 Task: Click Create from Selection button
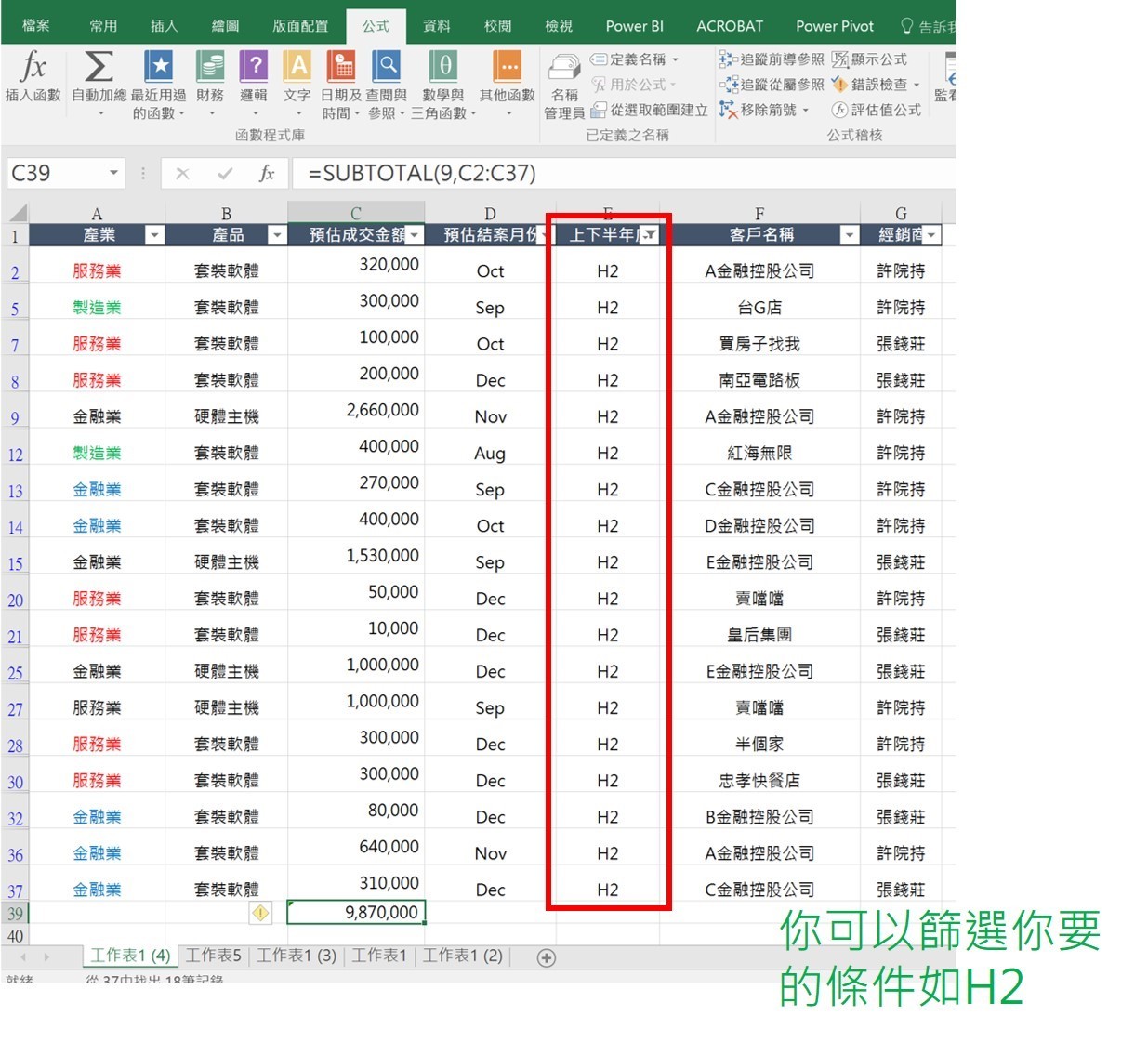(x=649, y=111)
